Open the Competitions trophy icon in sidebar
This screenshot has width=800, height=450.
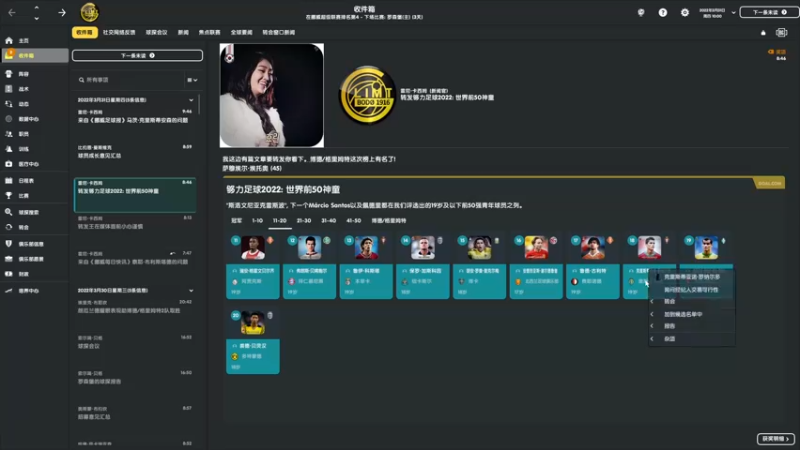click(9, 195)
